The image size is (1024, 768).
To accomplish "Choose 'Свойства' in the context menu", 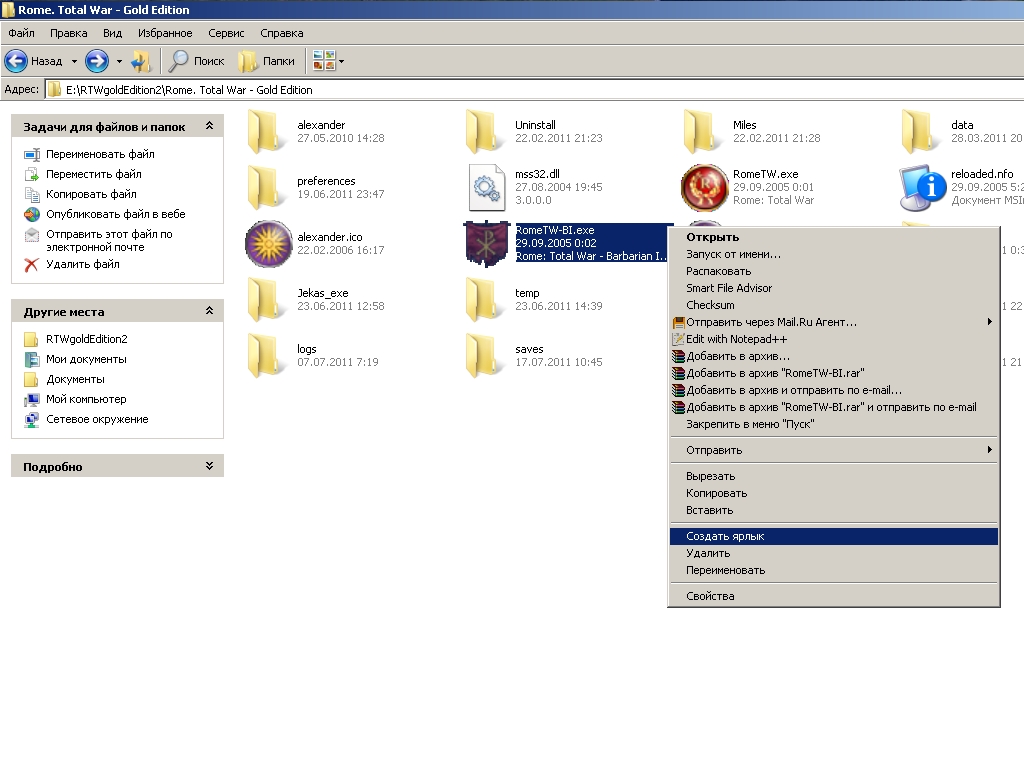I will point(710,596).
